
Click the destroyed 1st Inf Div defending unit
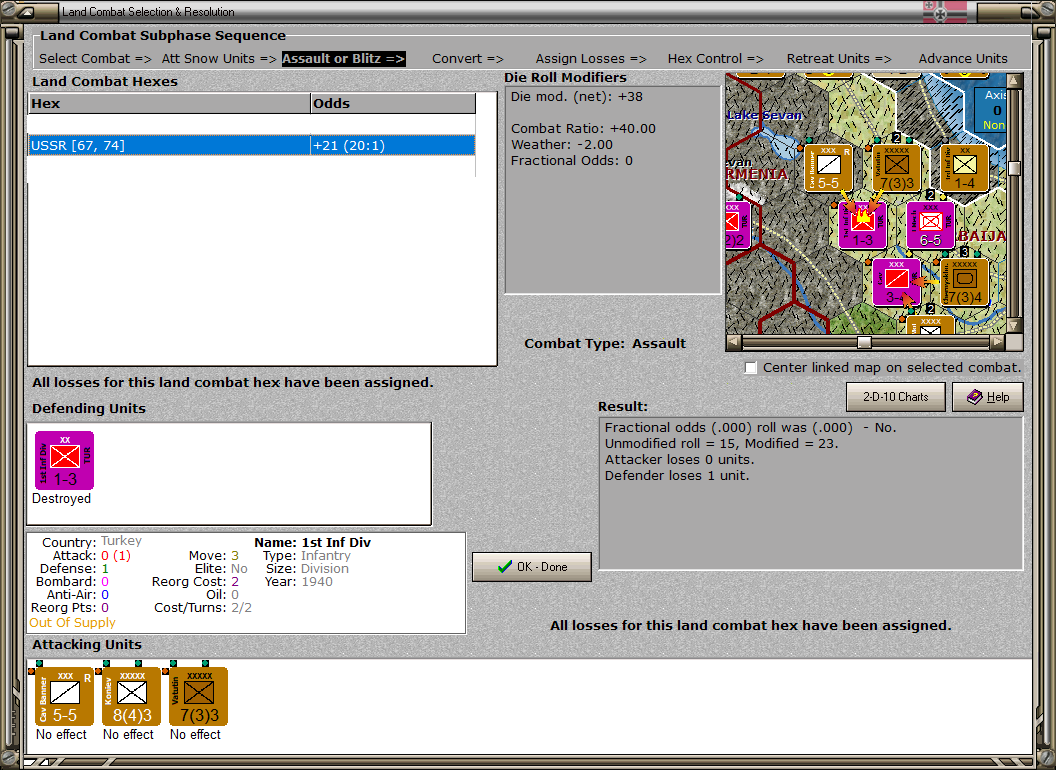point(65,461)
